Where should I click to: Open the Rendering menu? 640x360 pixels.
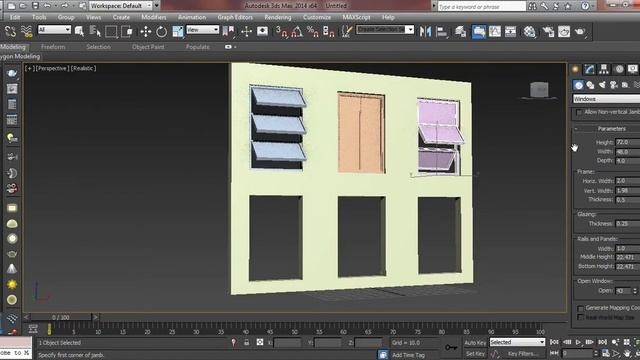point(278,17)
